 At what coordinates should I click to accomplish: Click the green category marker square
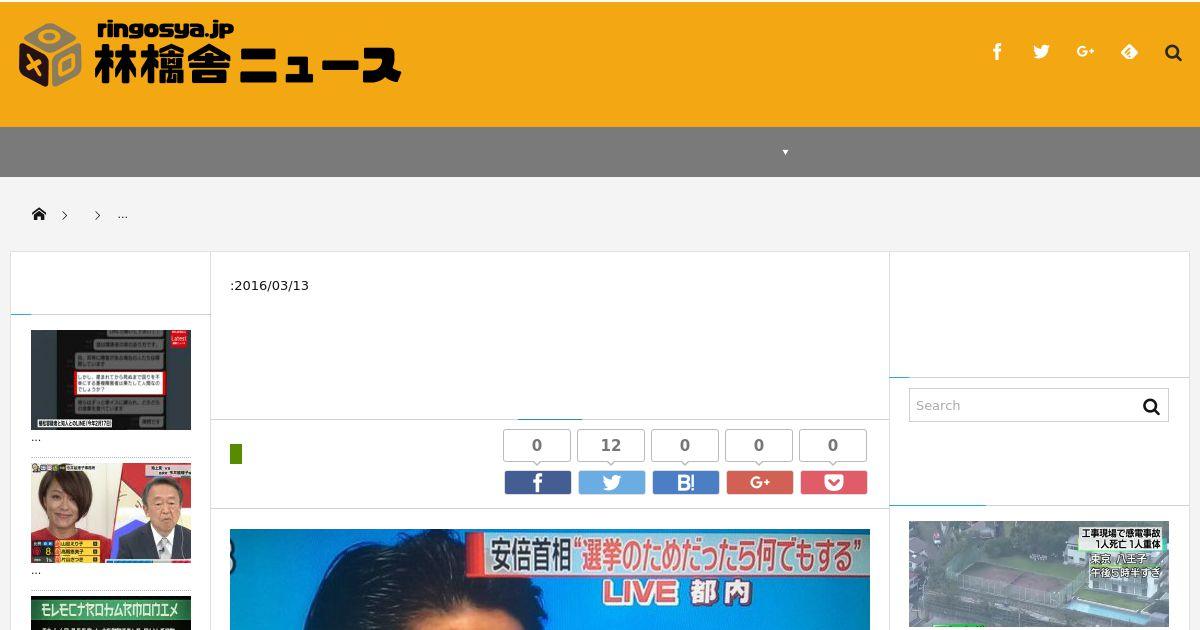point(236,454)
